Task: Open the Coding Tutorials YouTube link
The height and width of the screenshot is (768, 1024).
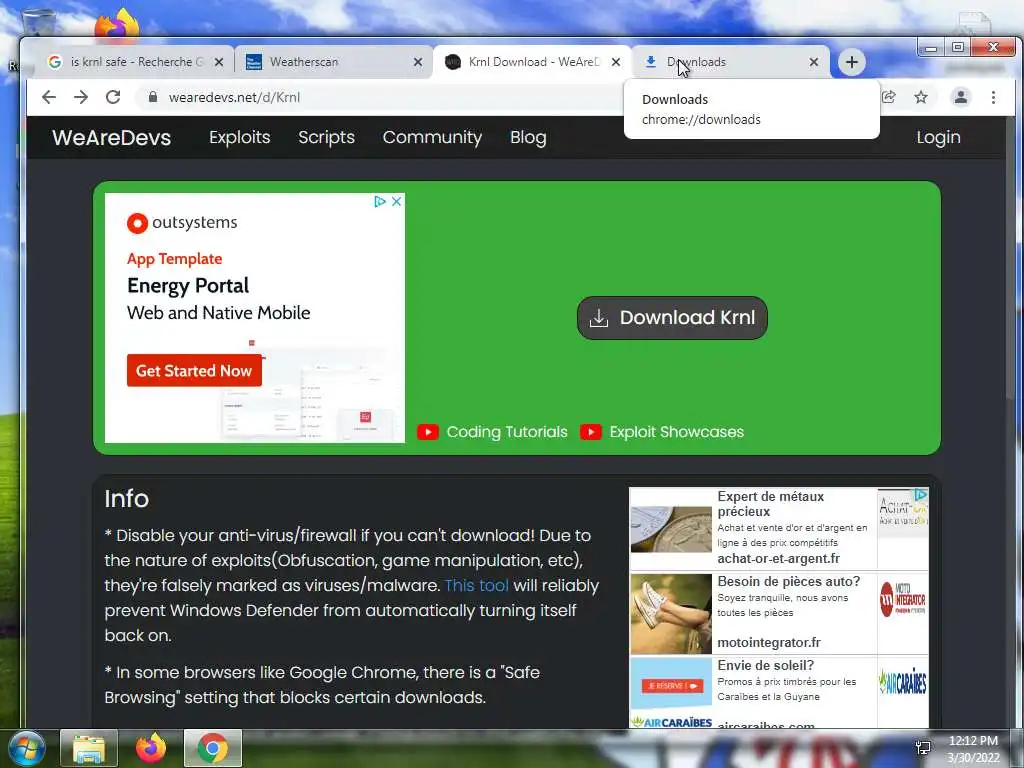Action: 507,432
